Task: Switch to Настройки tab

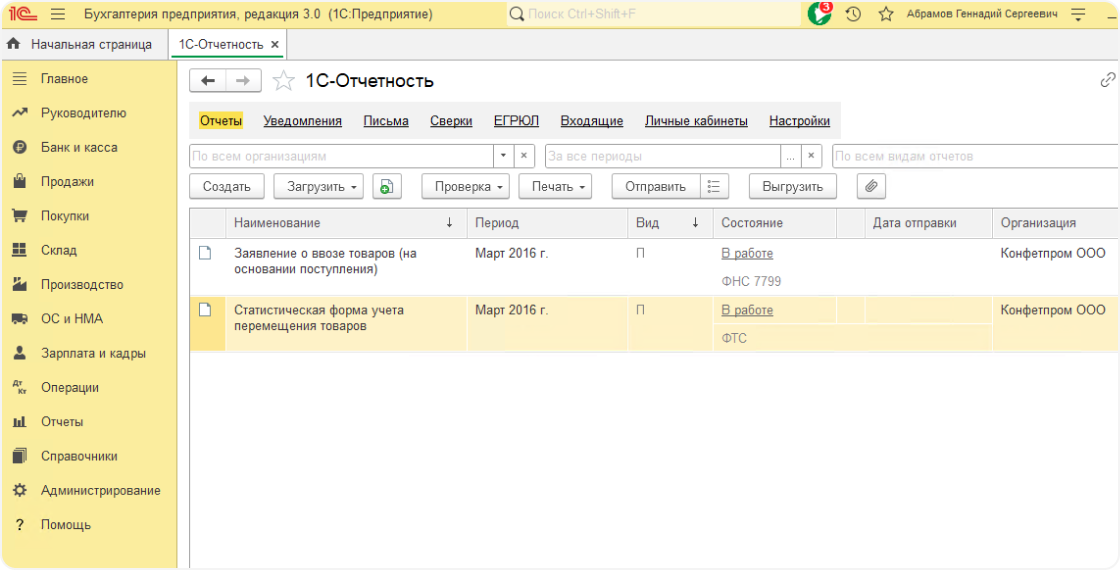Action: pyautogui.click(x=799, y=121)
